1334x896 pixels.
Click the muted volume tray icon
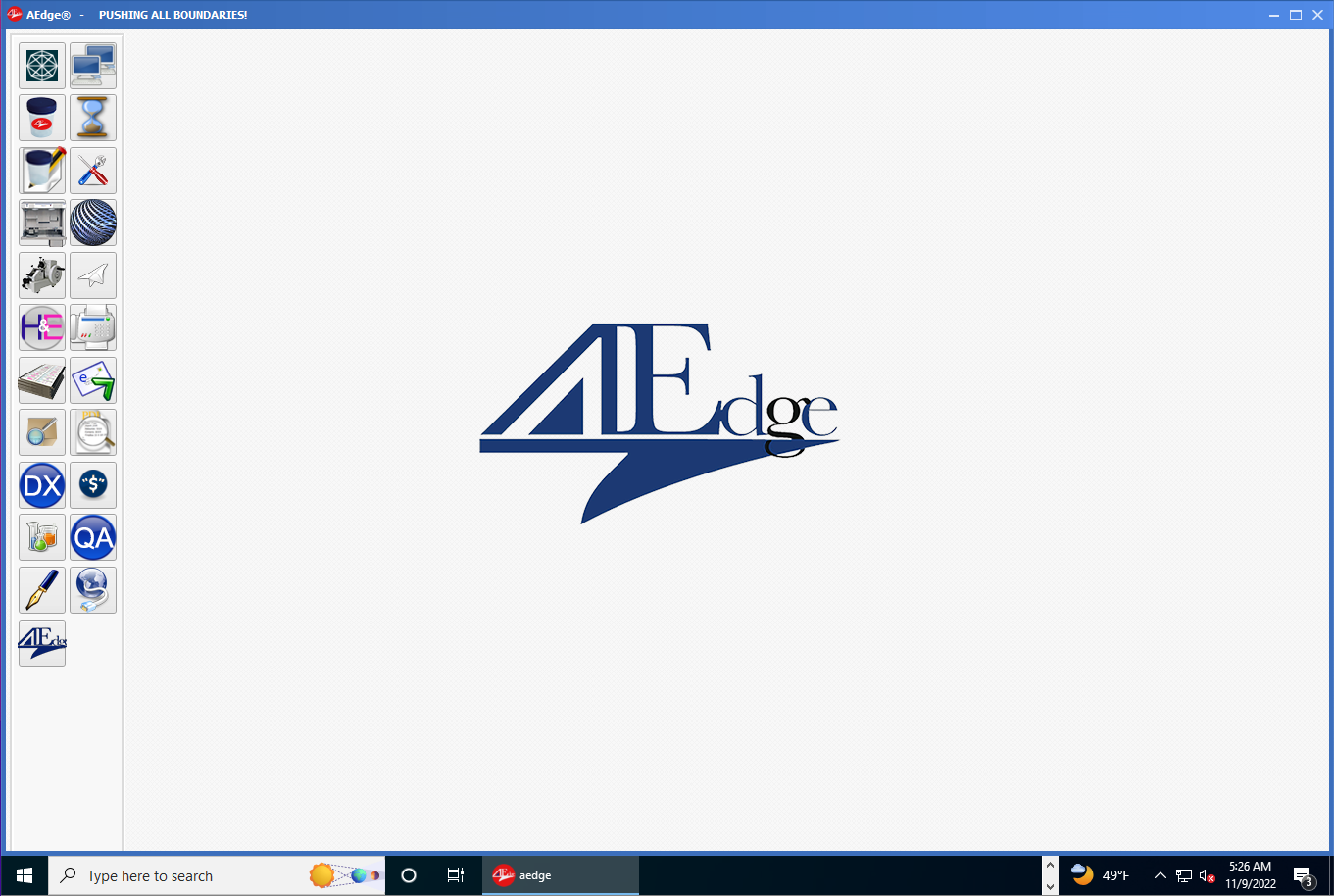(1208, 875)
